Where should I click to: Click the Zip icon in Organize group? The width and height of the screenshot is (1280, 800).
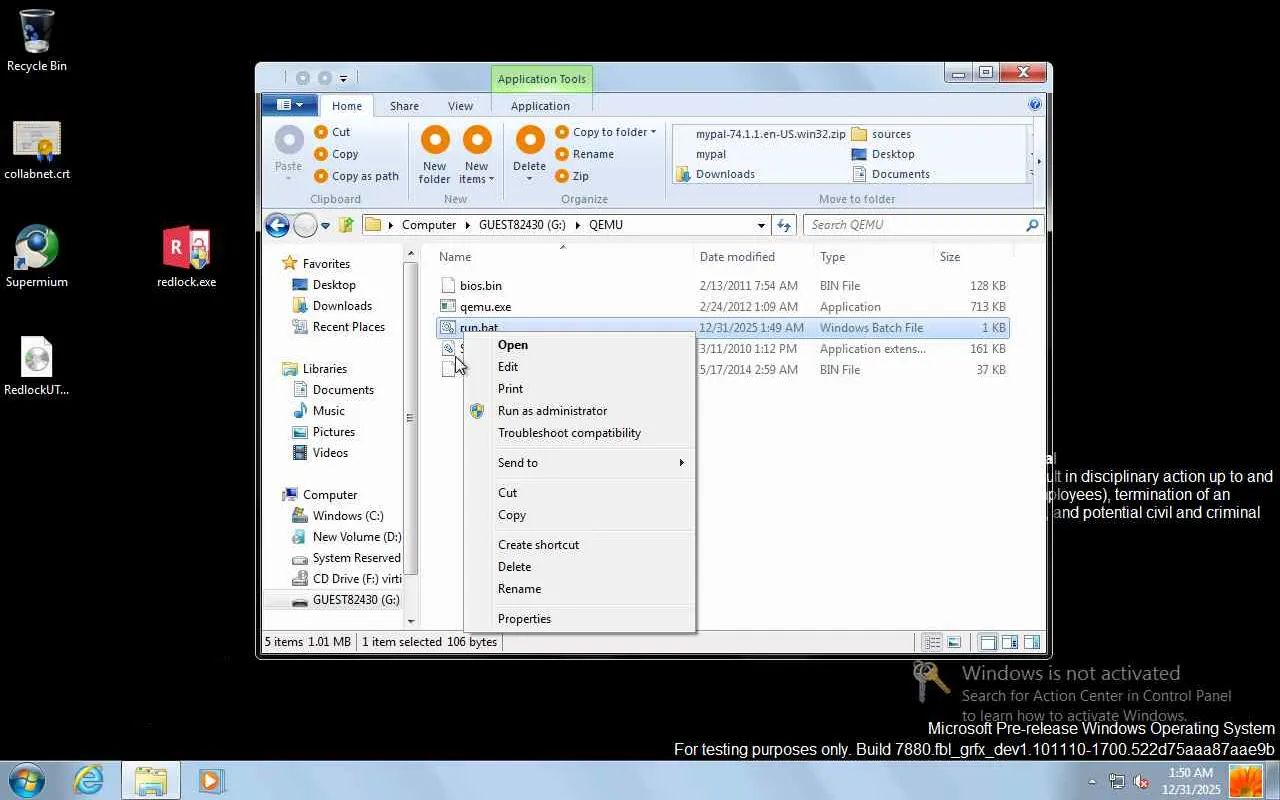click(x=563, y=176)
